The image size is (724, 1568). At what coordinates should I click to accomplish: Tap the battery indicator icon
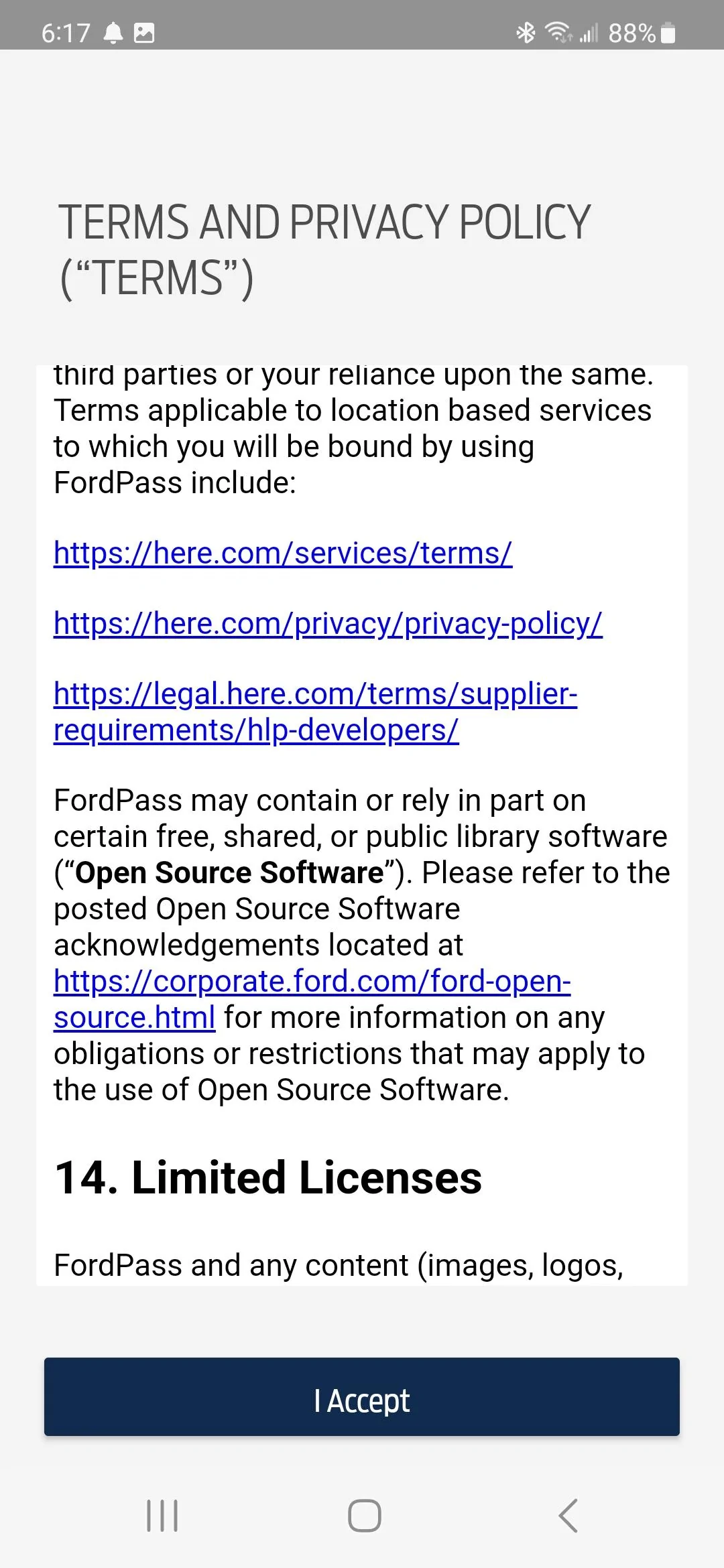tap(668, 31)
